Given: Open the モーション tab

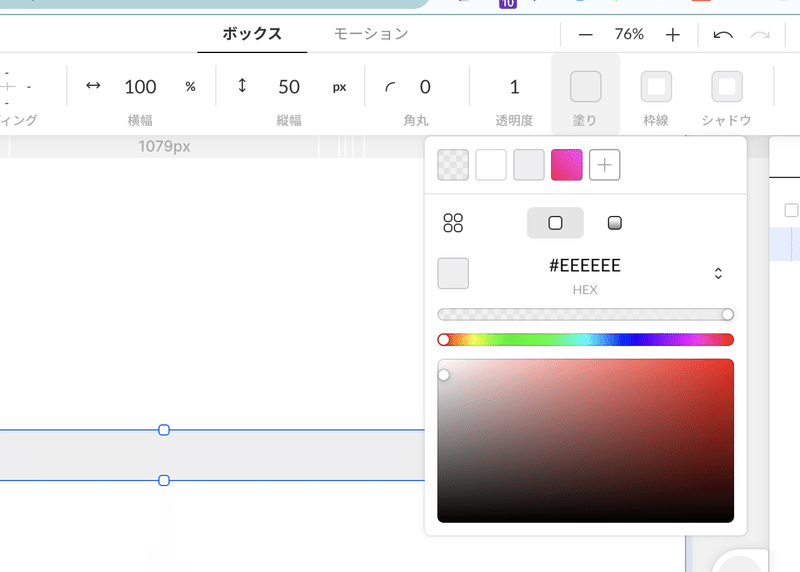Looking at the screenshot, I should [x=371, y=34].
